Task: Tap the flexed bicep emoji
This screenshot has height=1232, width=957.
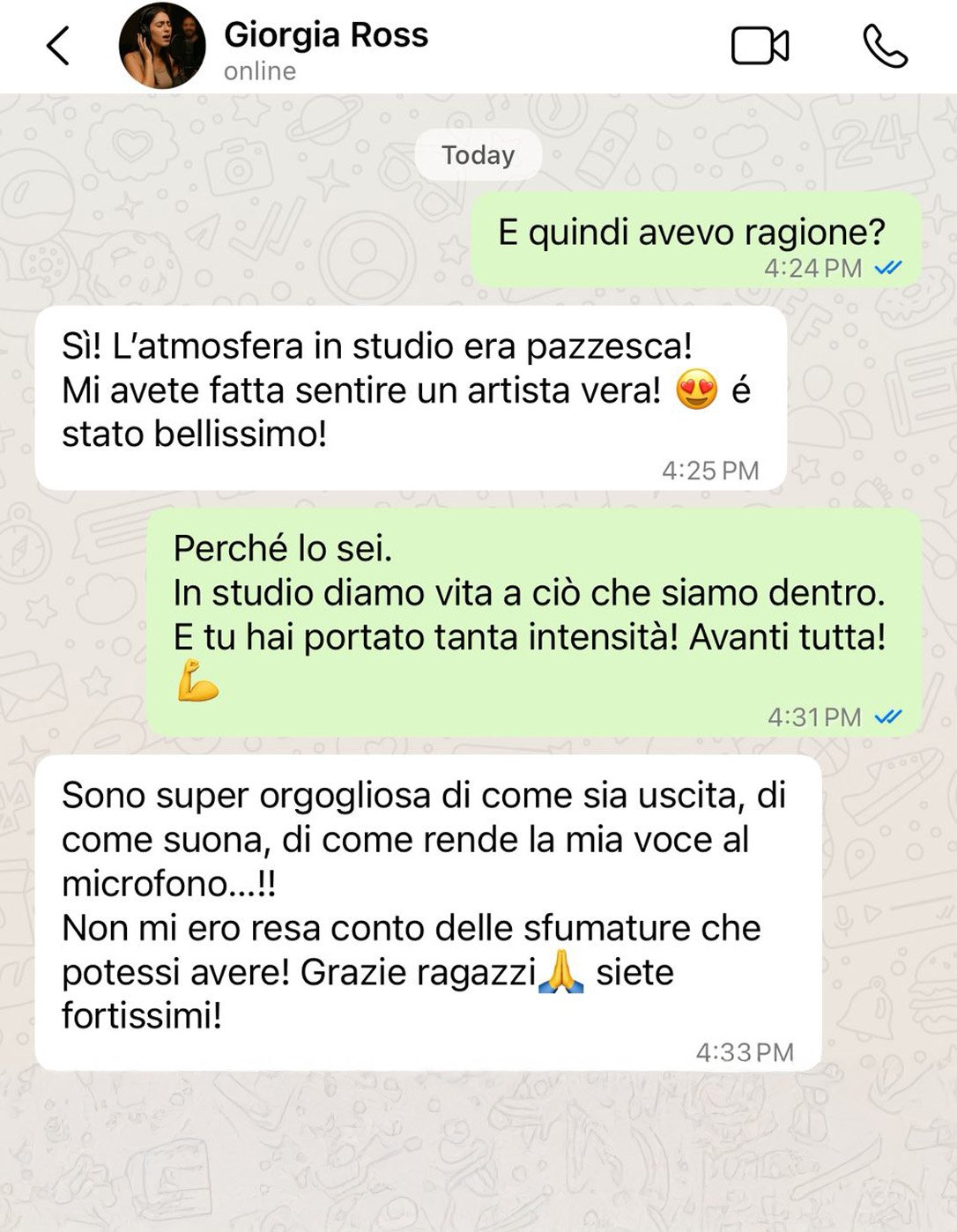Action: click(197, 682)
